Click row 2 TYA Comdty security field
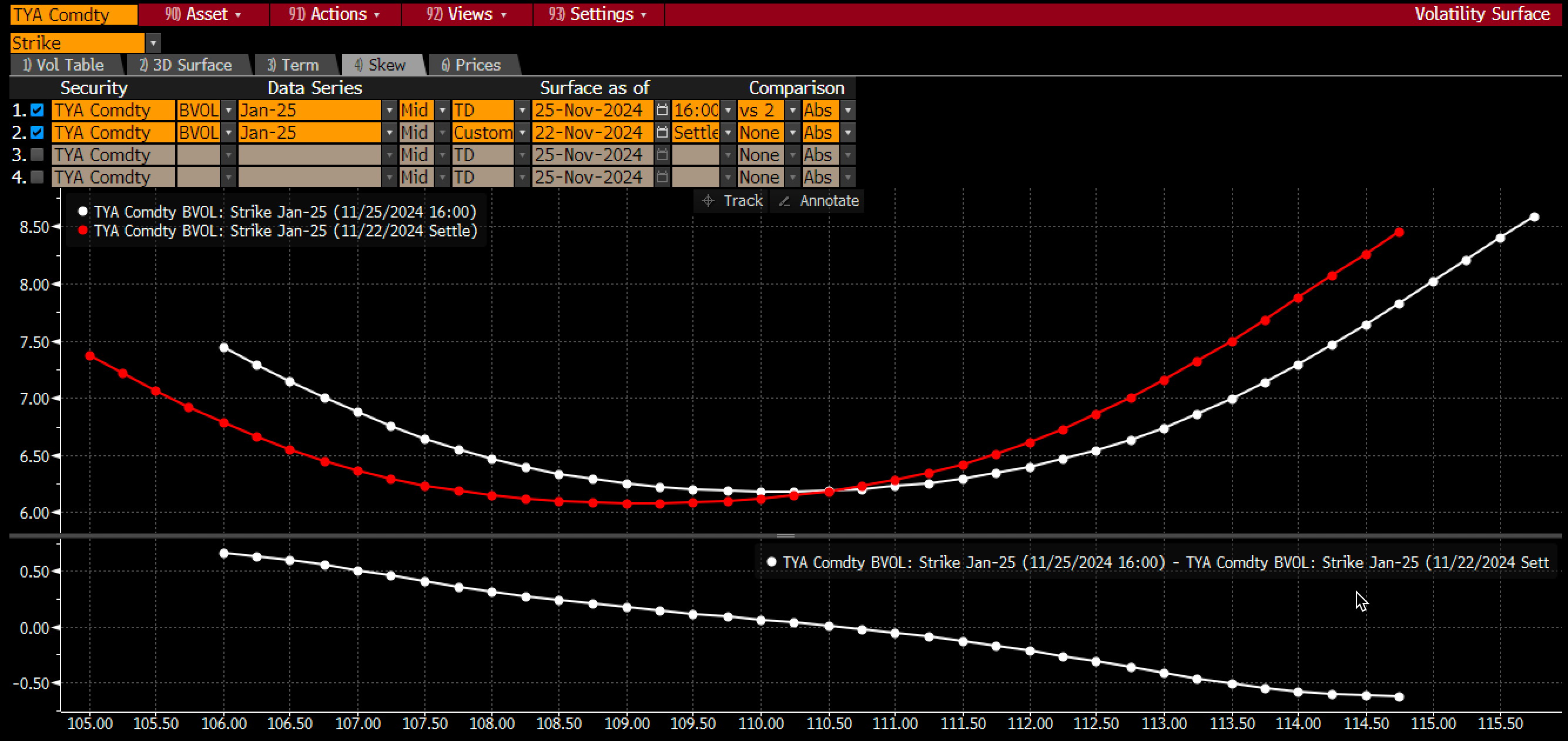This screenshot has width=1568, height=741. tap(113, 133)
